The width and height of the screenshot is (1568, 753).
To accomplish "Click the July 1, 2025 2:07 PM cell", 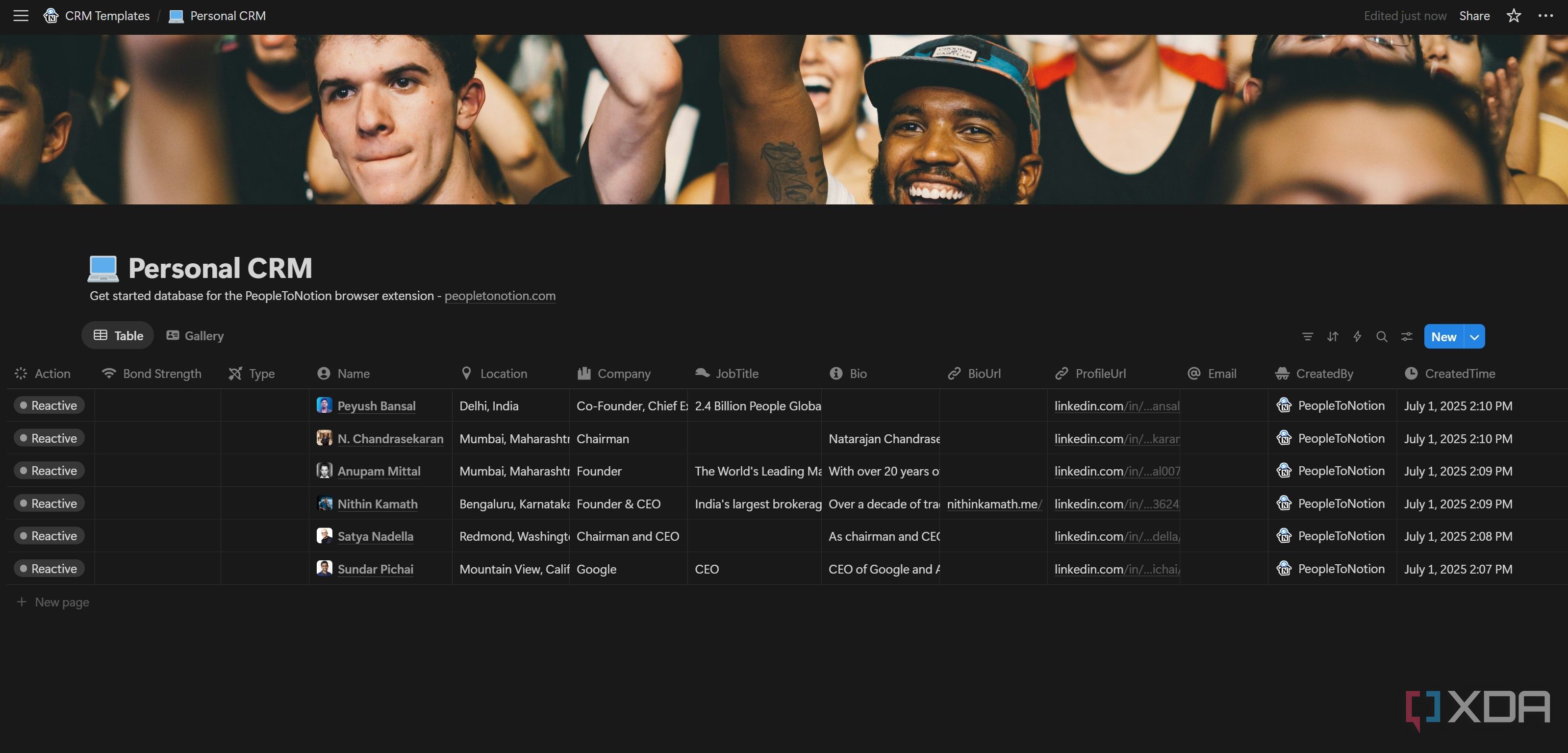I will (x=1482, y=569).
